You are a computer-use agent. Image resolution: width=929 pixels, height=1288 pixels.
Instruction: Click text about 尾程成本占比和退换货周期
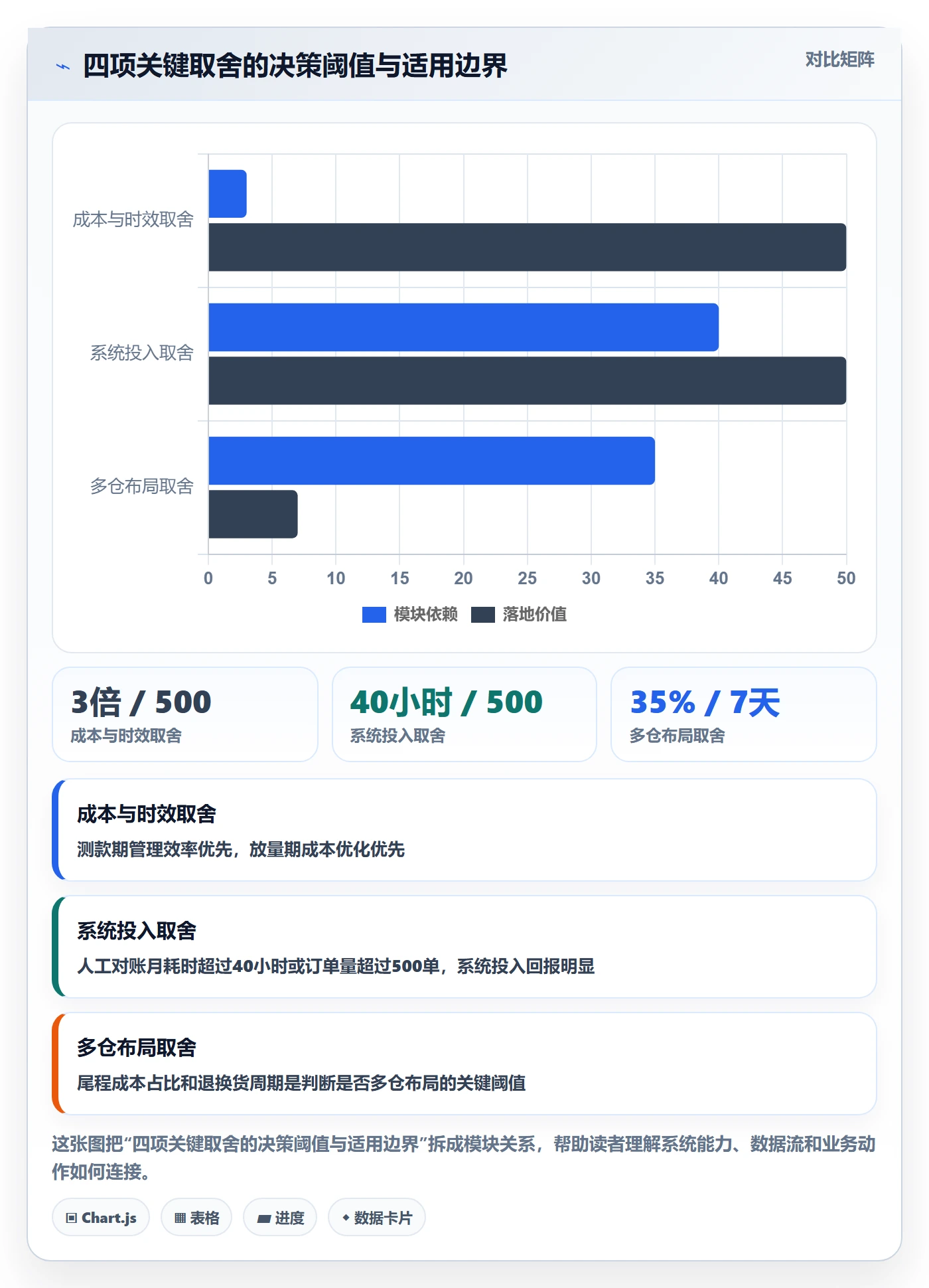pyautogui.click(x=301, y=1084)
